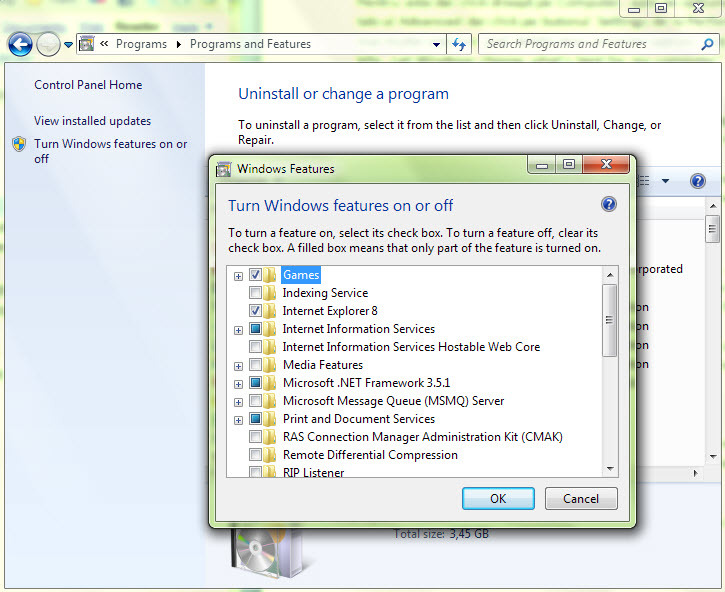Check RAS Connection Manager Administration Kit box
Image resolution: width=725 pixels, height=592 pixels.
click(x=255, y=437)
